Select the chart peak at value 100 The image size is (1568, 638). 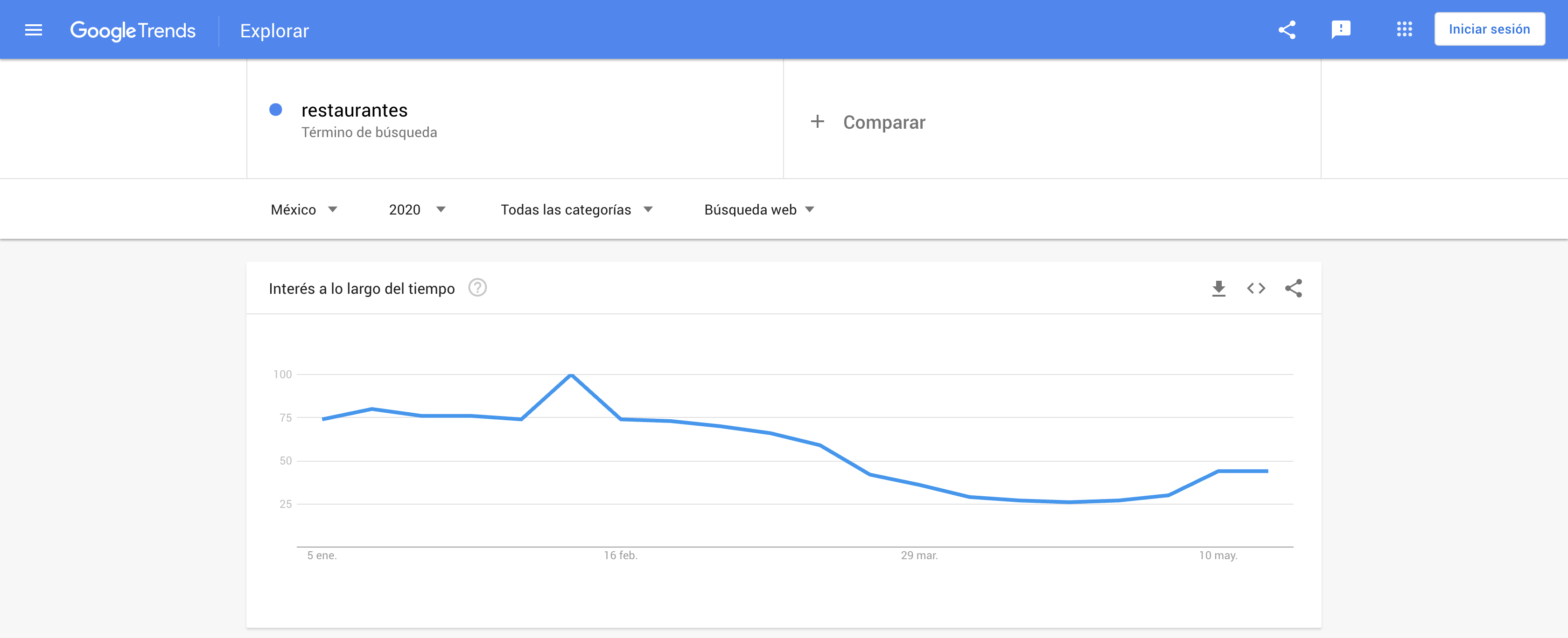[x=571, y=374]
